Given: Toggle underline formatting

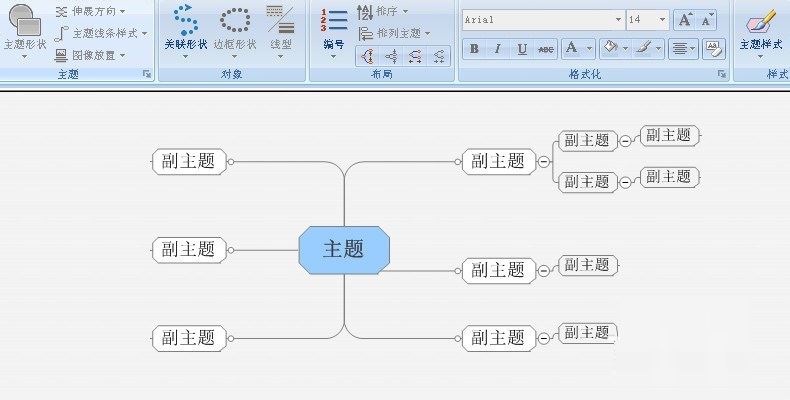Looking at the screenshot, I should [522, 49].
